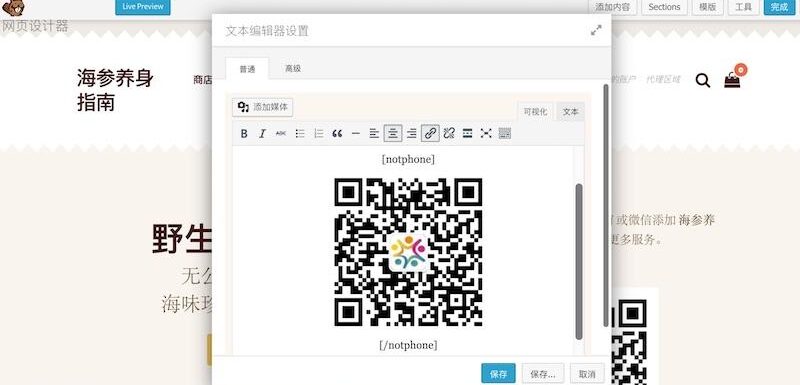The width and height of the screenshot is (800, 385).
Task: Toggle bold formatting in editor toolbar
Action: (x=244, y=134)
